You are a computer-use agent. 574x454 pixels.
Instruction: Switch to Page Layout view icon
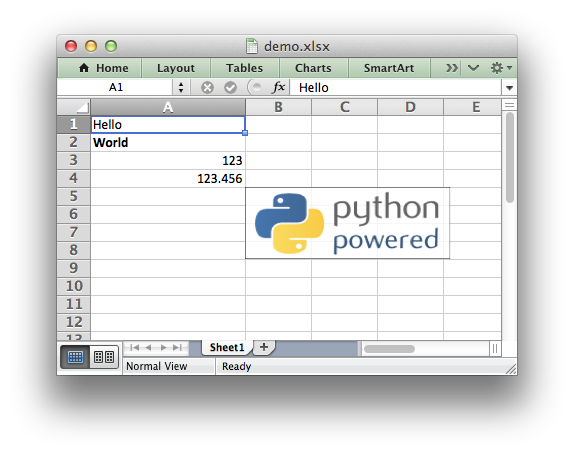[x=104, y=357]
